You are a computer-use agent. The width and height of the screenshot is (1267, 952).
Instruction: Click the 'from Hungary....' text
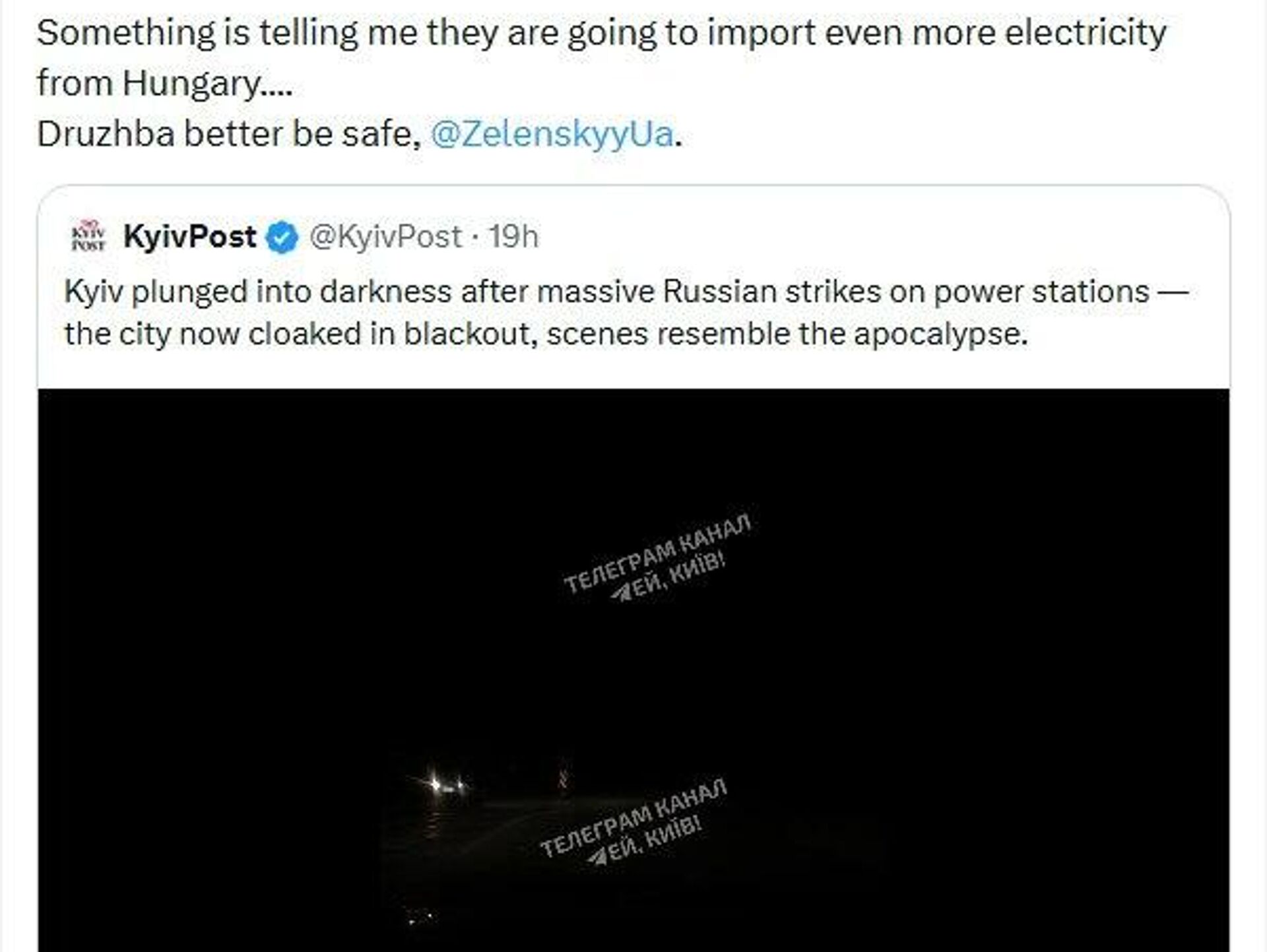(165, 84)
